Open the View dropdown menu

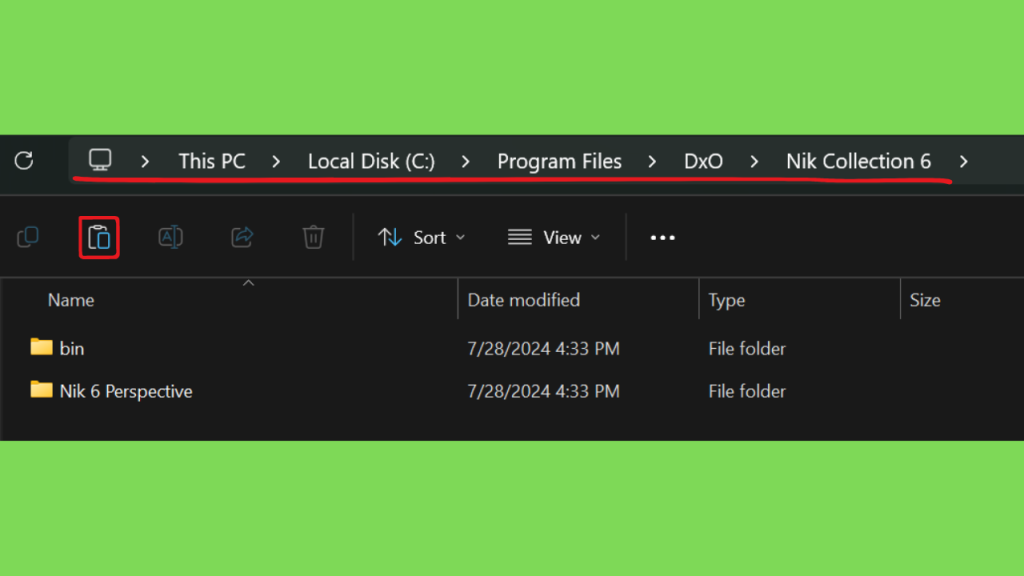[x=554, y=237]
